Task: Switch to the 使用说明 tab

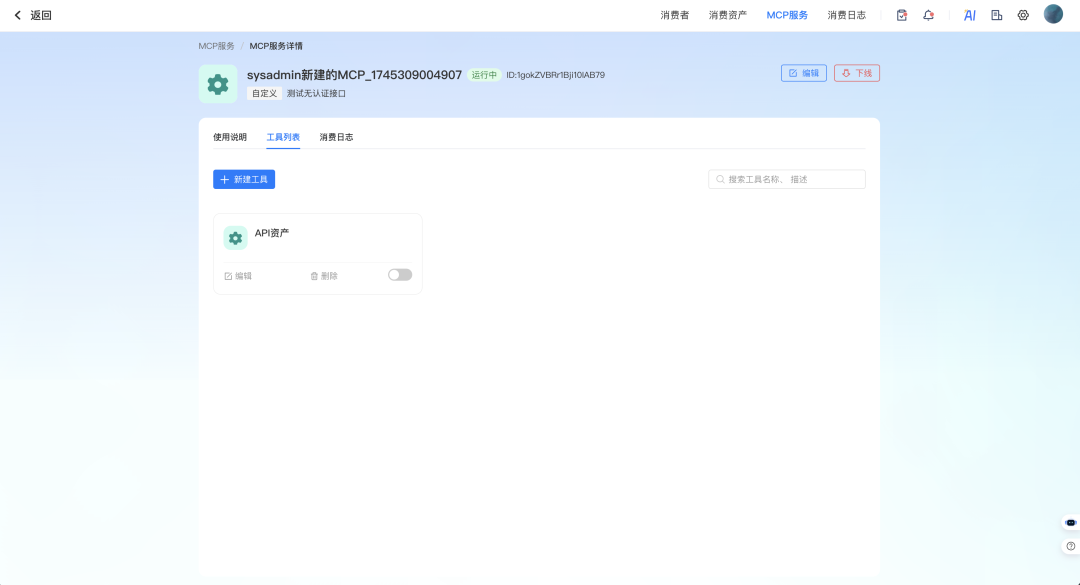Action: point(229,137)
